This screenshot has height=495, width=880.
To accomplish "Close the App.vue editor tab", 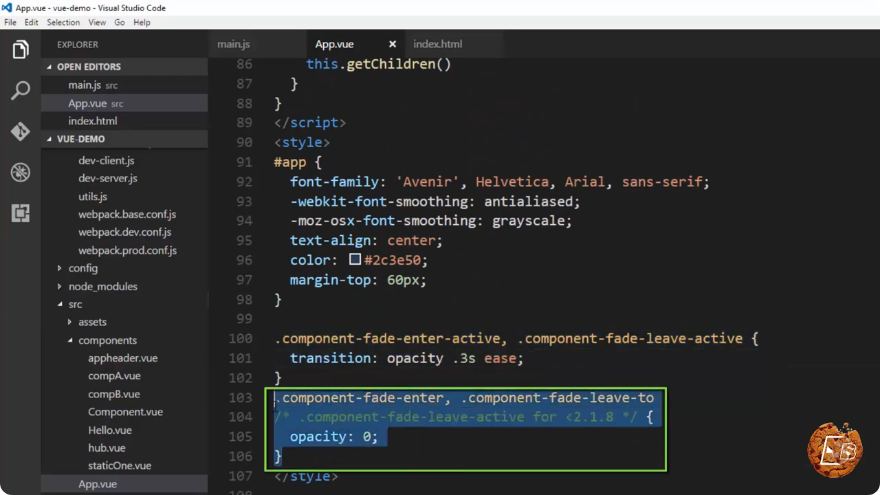I will 392,44.
